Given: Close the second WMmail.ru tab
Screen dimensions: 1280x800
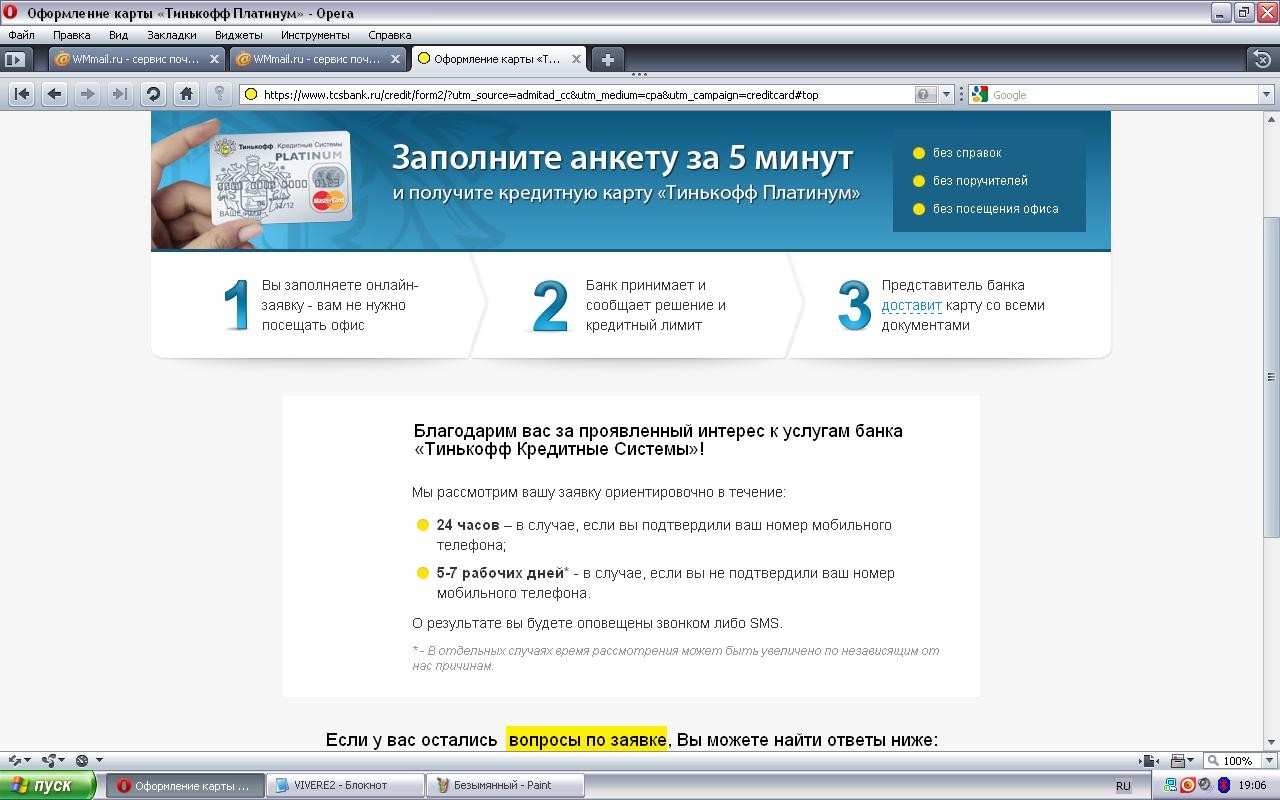Looking at the screenshot, I should [395, 59].
